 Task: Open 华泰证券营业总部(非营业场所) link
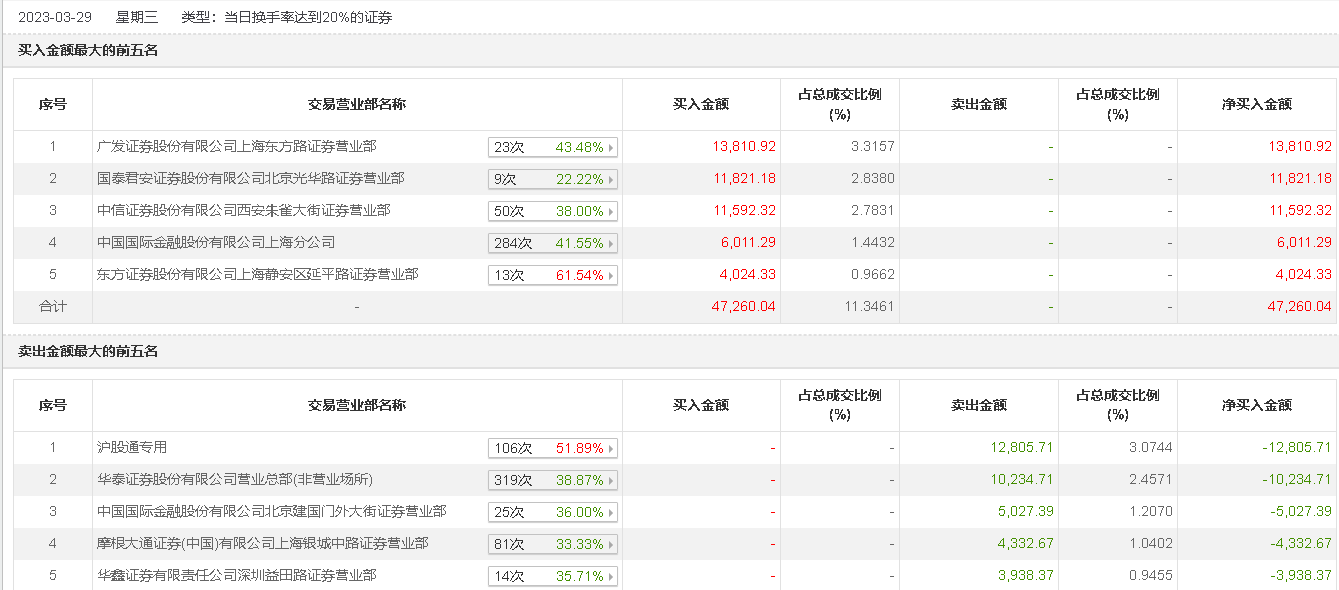coord(235,480)
